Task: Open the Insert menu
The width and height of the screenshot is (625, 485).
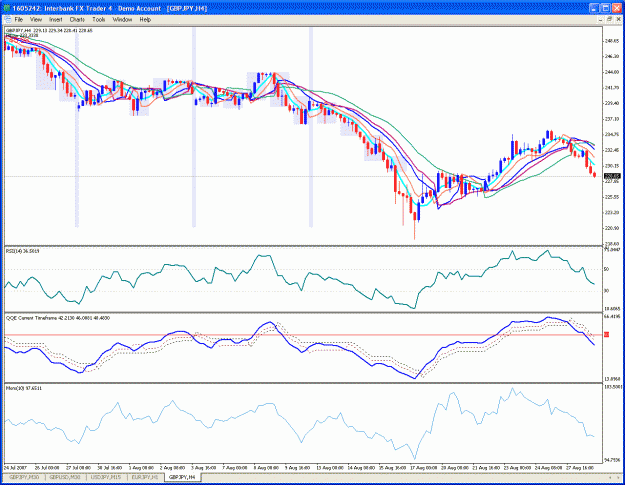Action: coord(55,19)
